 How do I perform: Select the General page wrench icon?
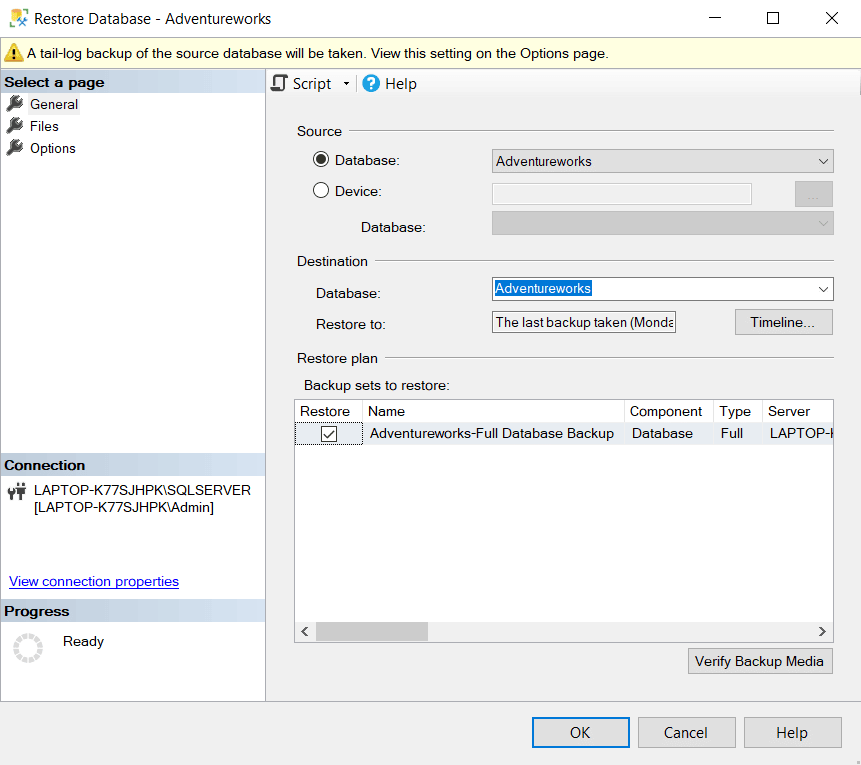click(x=15, y=104)
